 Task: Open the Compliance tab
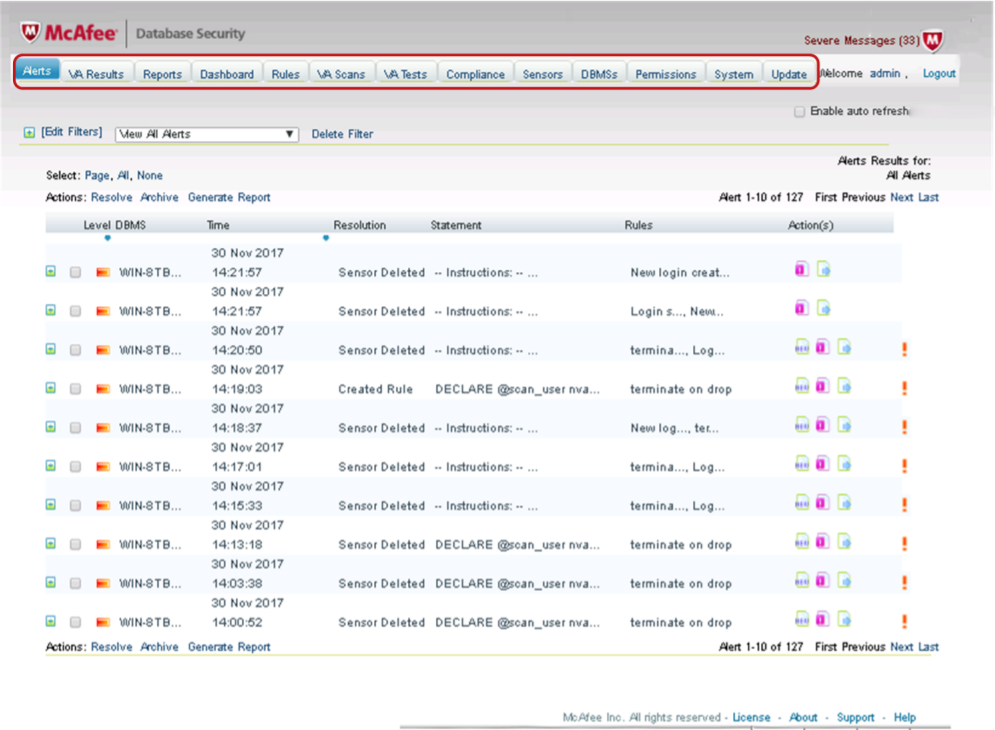click(475, 74)
